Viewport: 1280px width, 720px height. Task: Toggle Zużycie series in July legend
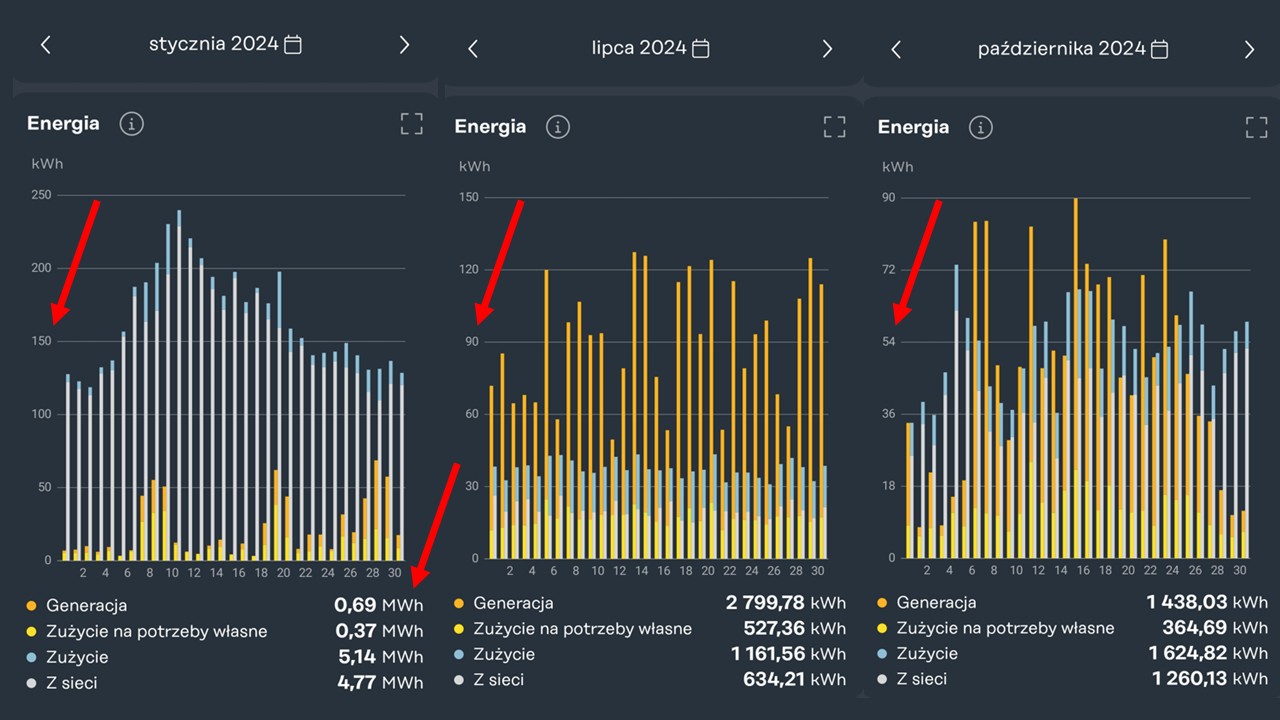(504, 654)
